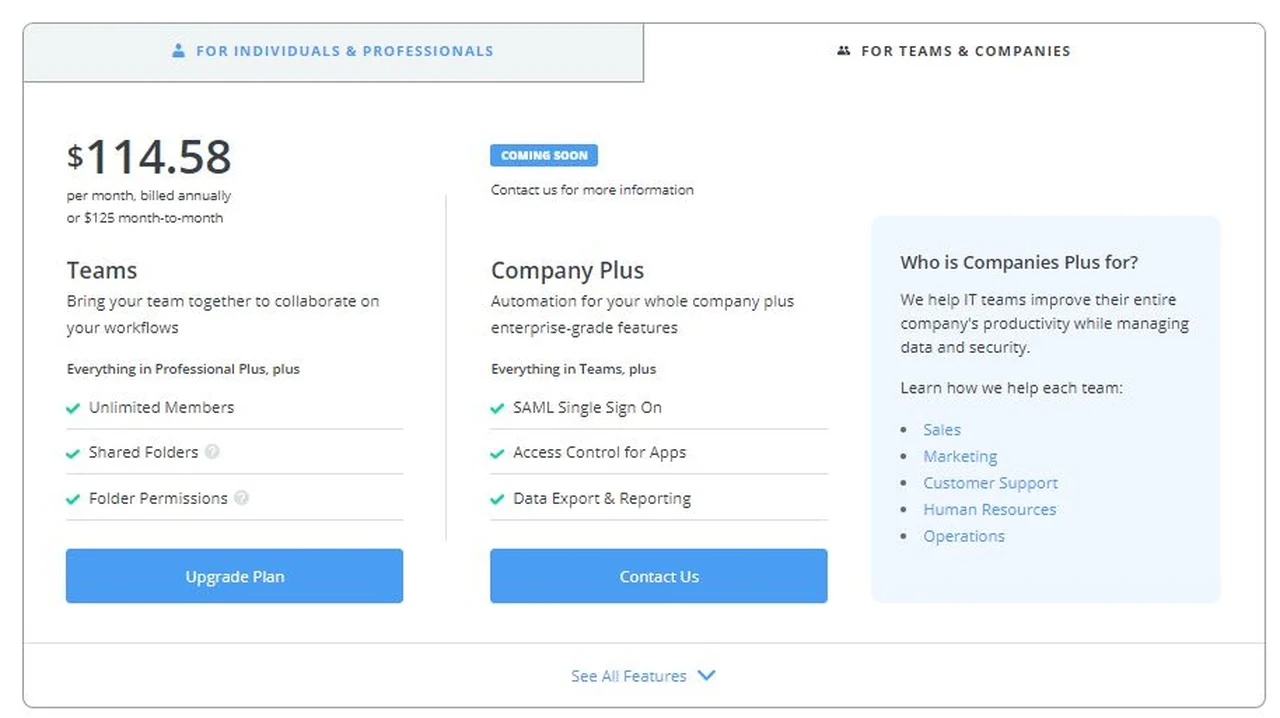
Task: Click the Contact Us button
Action: pyautogui.click(x=658, y=576)
